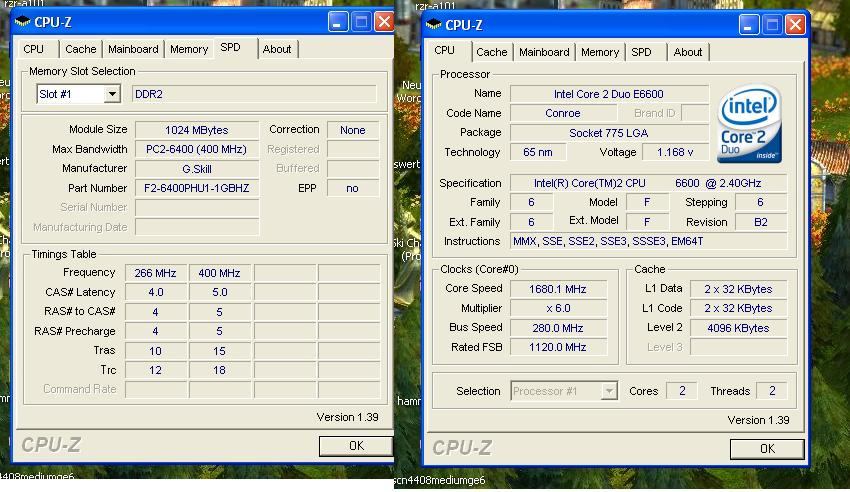Click the Rated FSB 1120.0 MHz field
The width and height of the screenshot is (850, 492).
[x=558, y=347]
